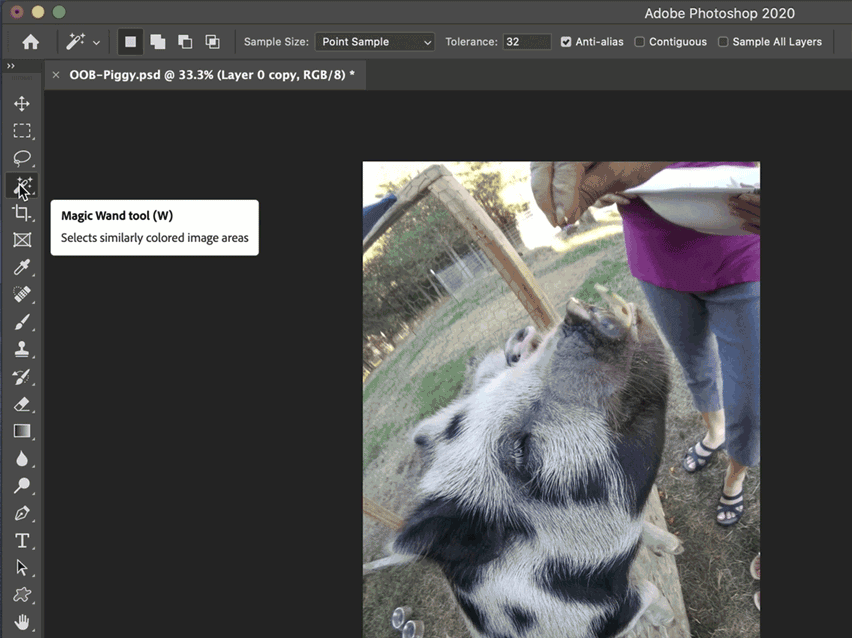Select the Spot Healing Brush tool
Image resolution: width=852 pixels, height=638 pixels.
22,294
